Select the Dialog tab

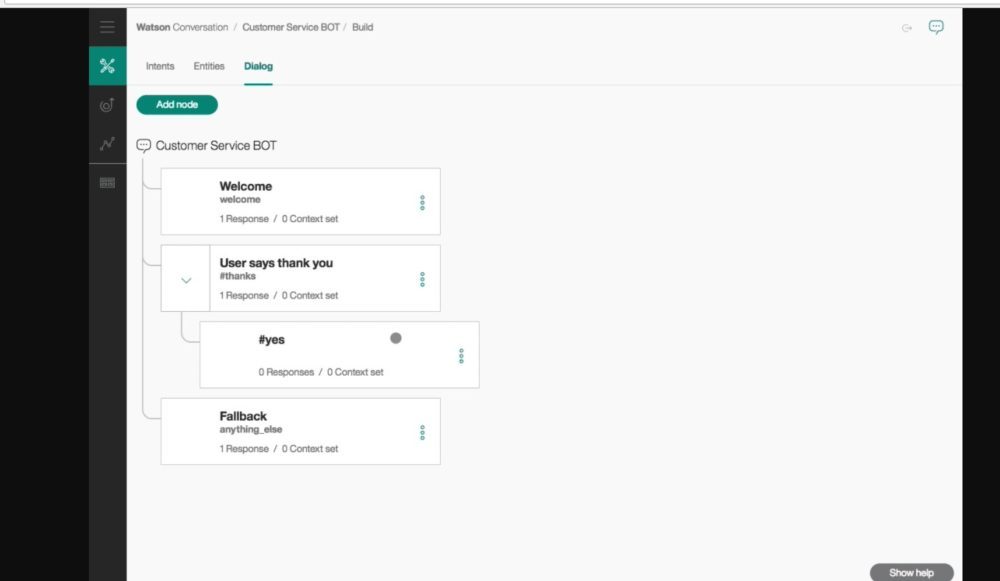click(x=258, y=66)
